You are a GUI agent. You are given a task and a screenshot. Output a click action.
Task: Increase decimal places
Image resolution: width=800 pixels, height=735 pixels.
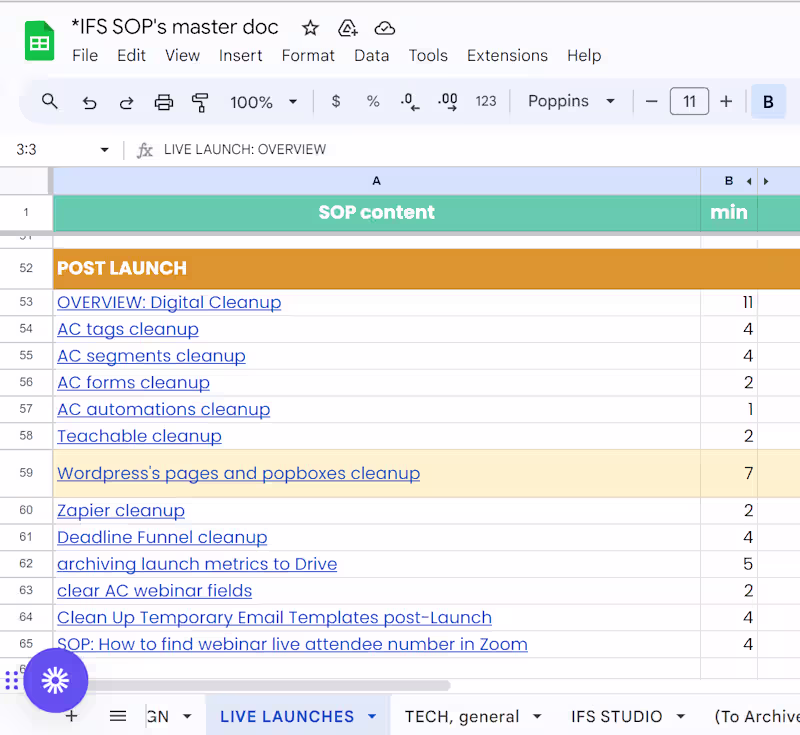click(447, 102)
